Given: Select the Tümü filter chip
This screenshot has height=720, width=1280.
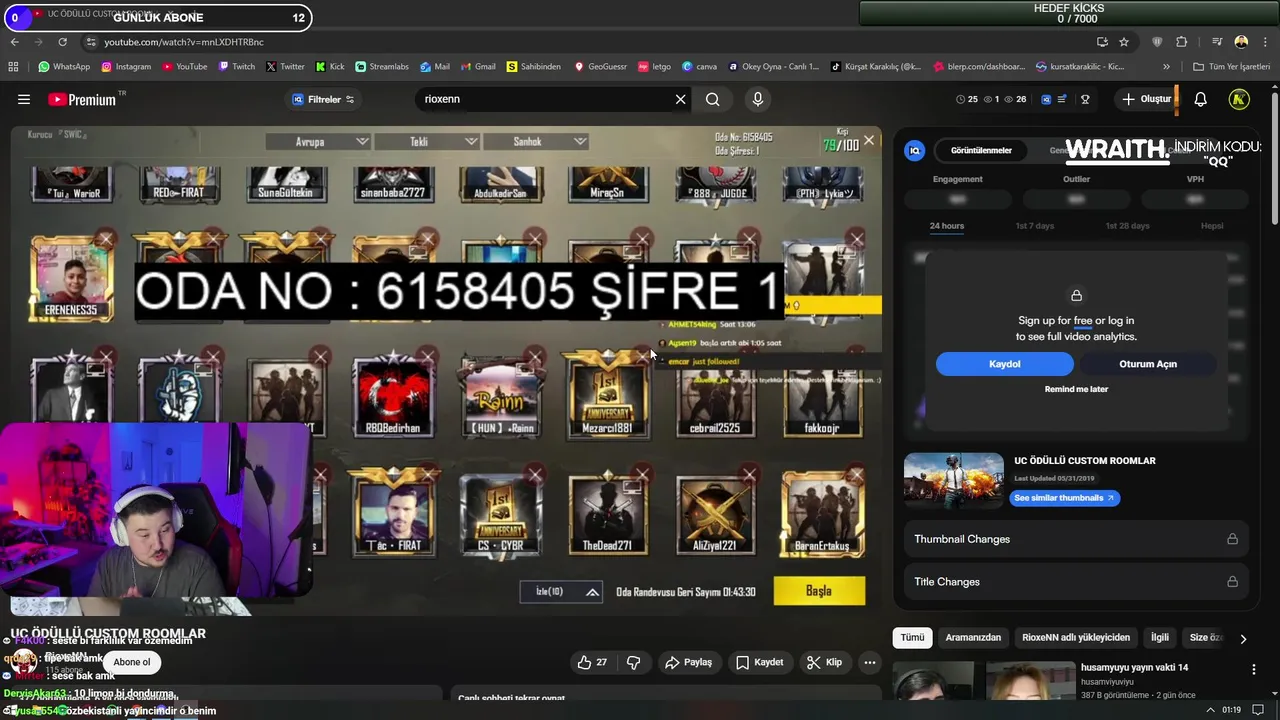Looking at the screenshot, I should pos(912,637).
